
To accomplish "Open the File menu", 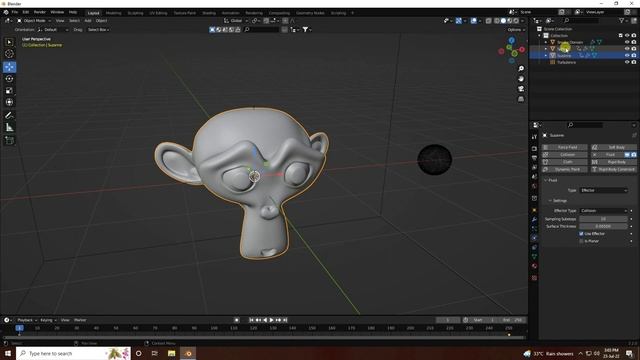I will click(15, 12).
